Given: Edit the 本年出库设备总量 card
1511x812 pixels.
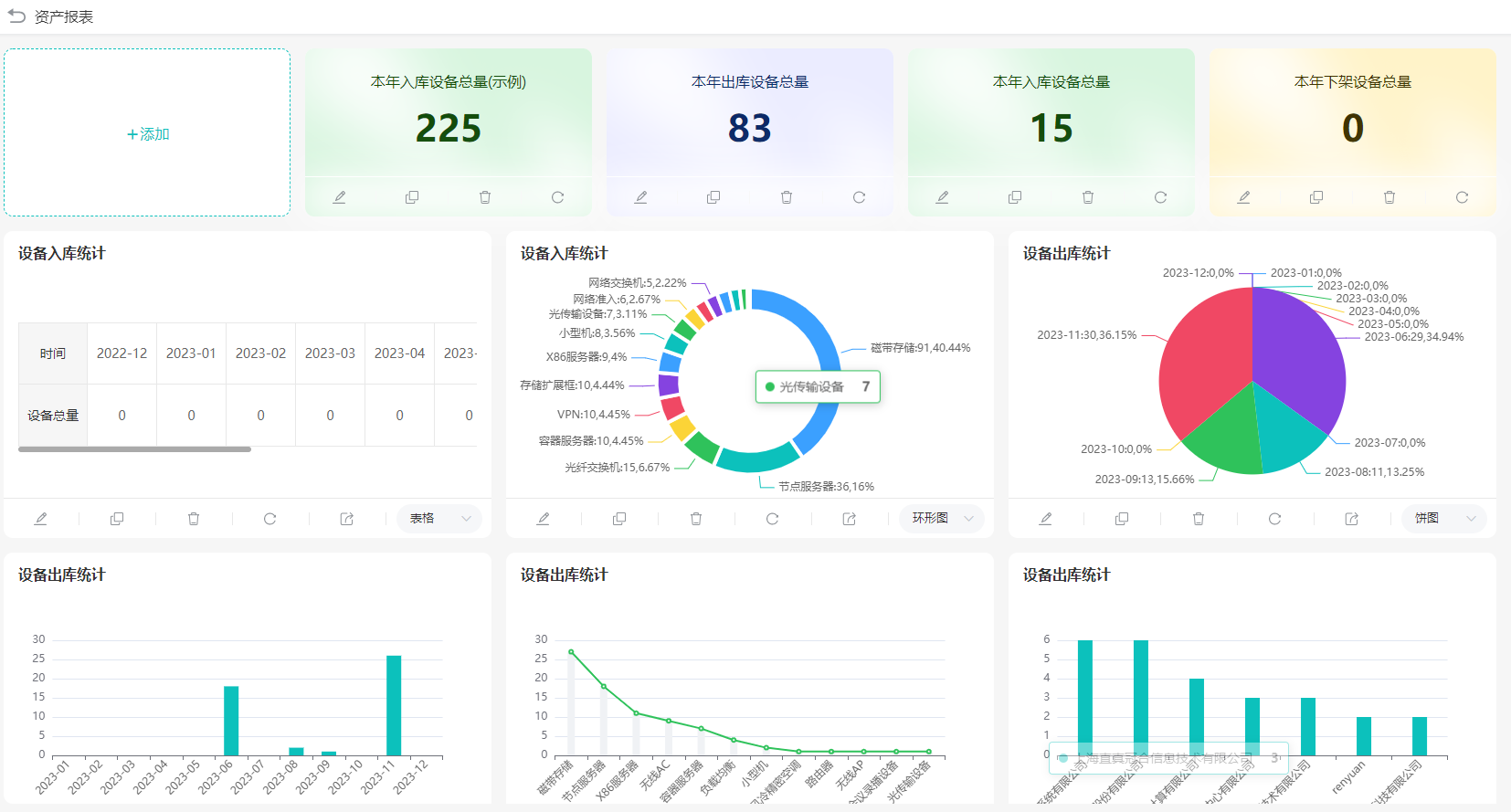Looking at the screenshot, I should [640, 197].
